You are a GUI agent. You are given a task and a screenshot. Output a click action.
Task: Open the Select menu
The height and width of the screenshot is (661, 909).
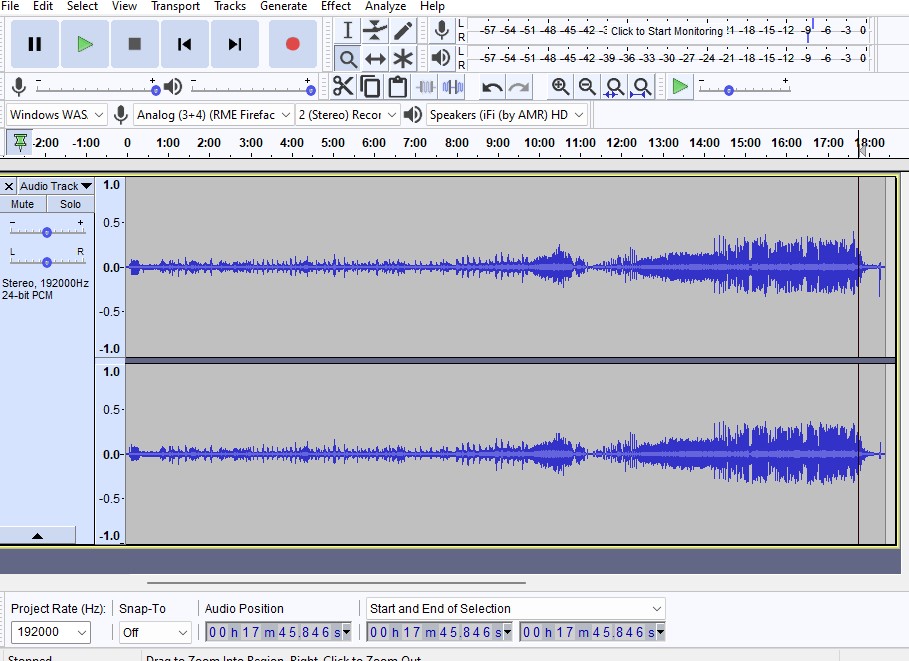82,6
